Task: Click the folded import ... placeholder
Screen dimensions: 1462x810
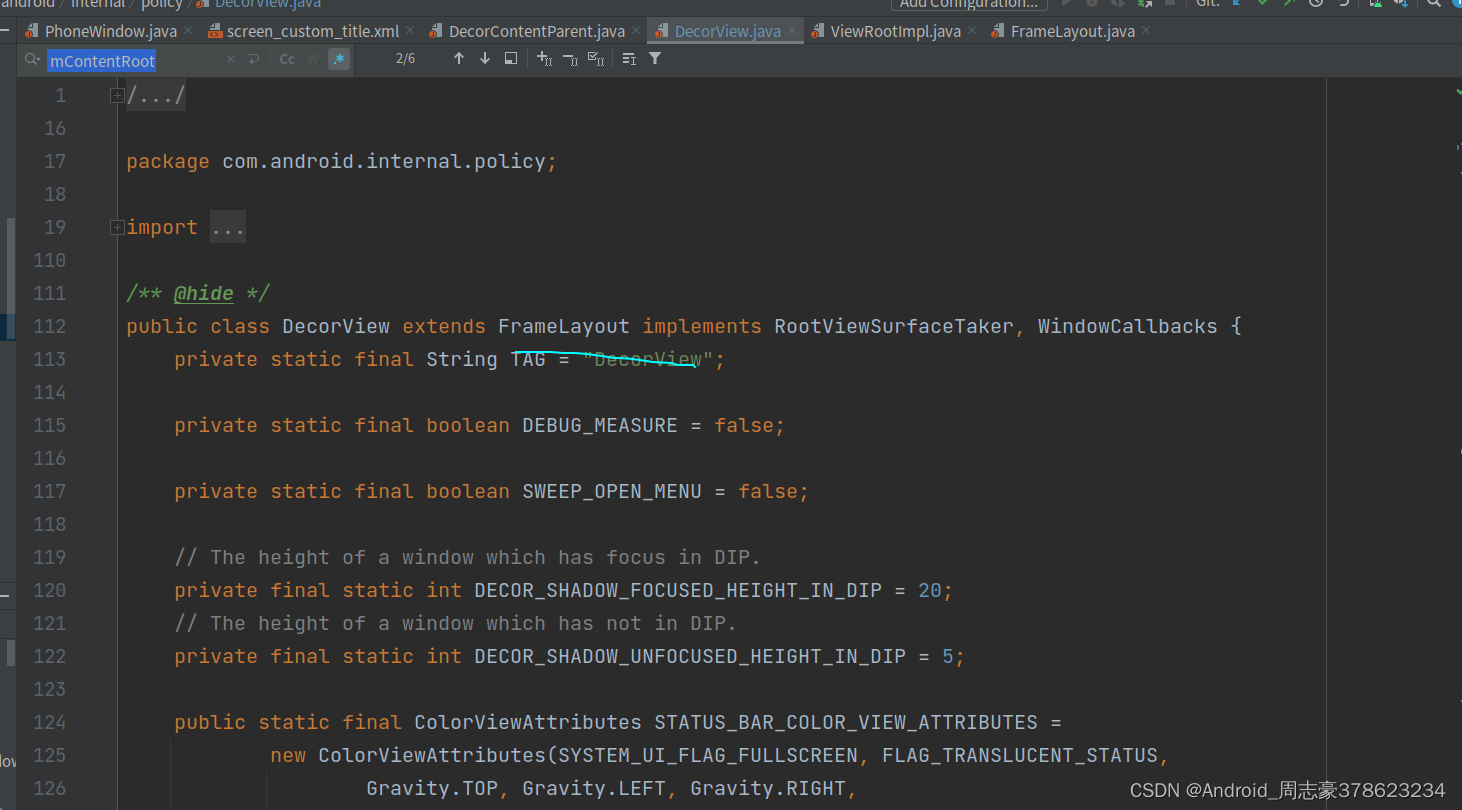Action: click(x=228, y=228)
